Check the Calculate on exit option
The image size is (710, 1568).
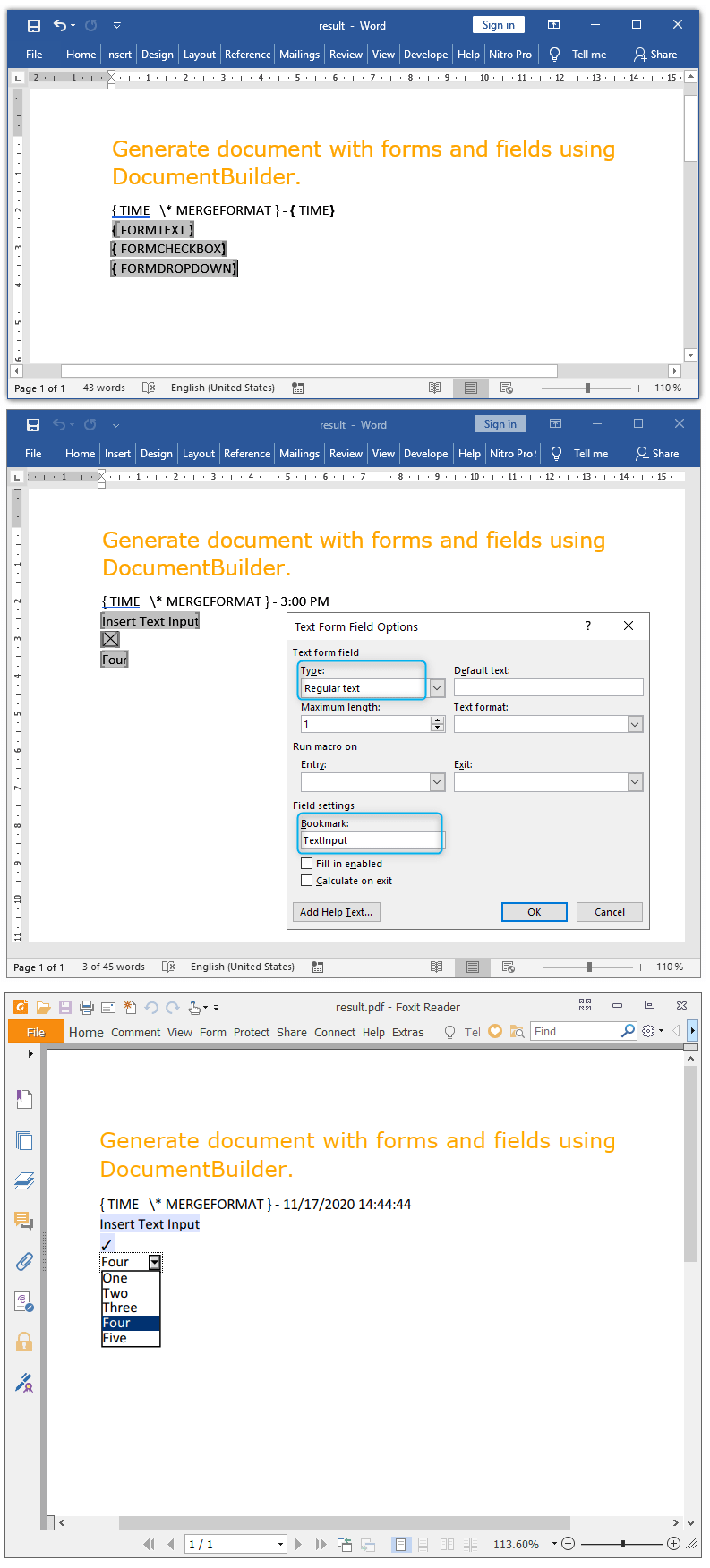307,881
